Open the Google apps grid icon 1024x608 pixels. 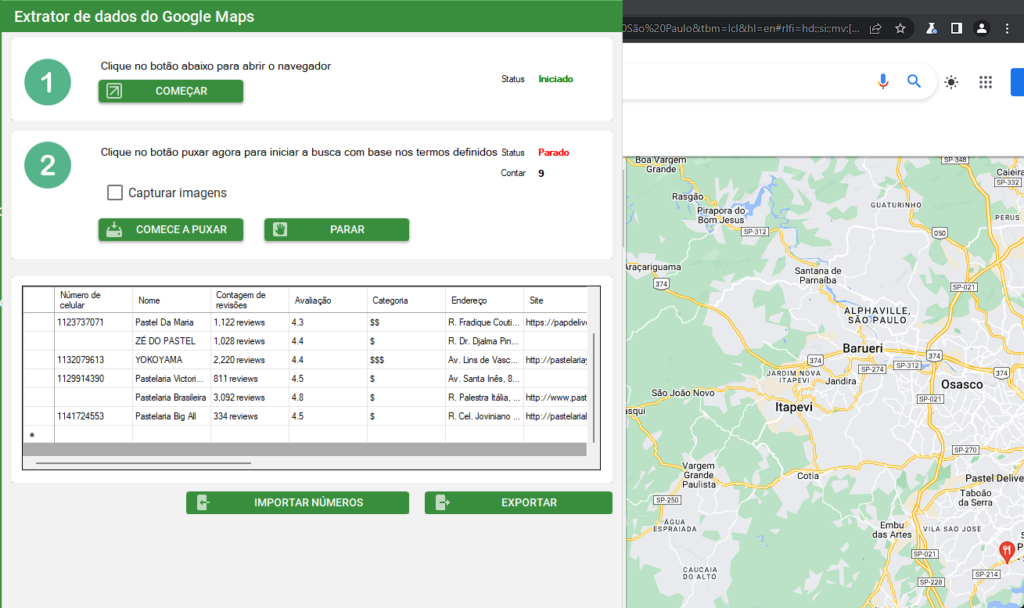(985, 82)
